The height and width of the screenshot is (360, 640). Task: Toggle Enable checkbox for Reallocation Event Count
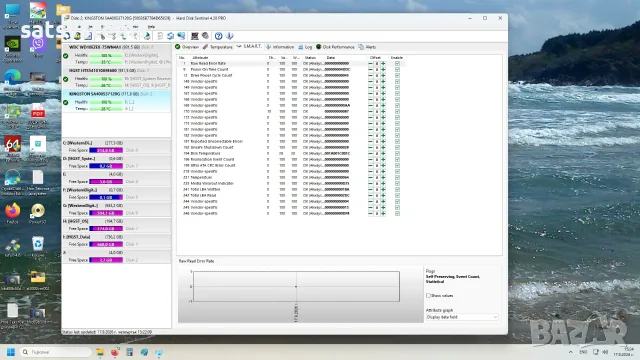pyautogui.click(x=397, y=160)
